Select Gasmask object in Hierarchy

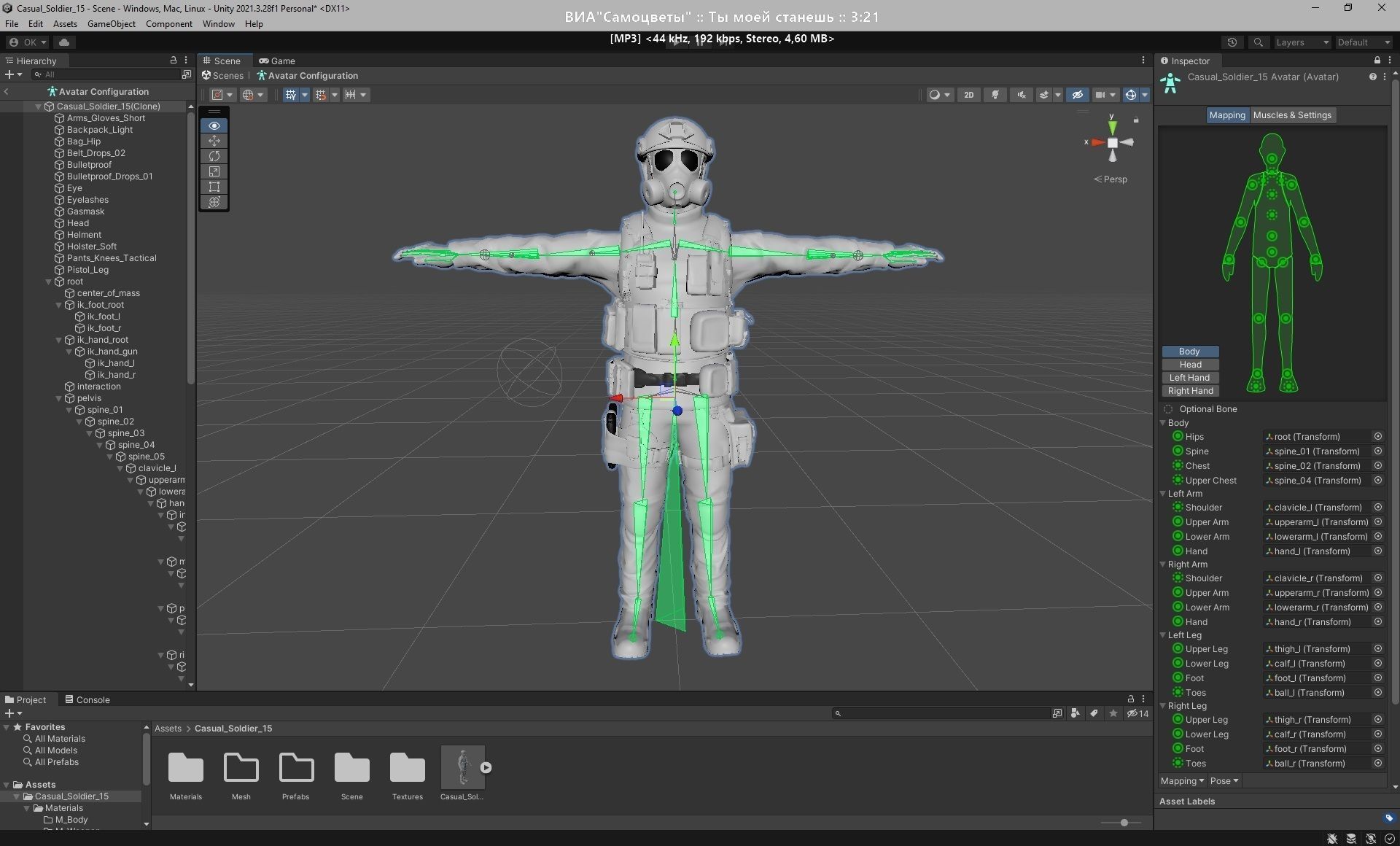pyautogui.click(x=86, y=211)
